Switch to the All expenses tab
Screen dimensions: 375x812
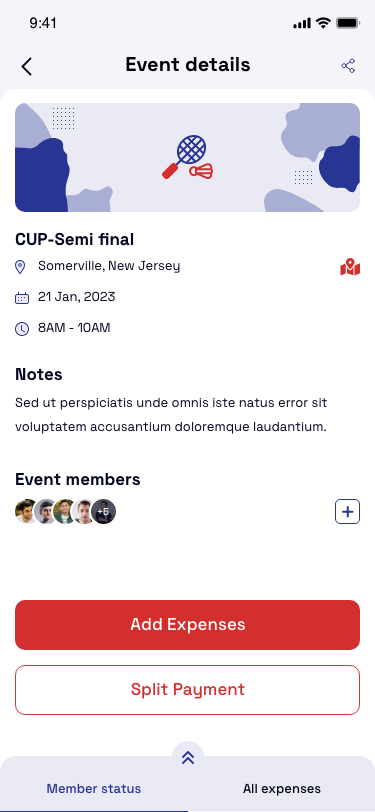coord(282,789)
